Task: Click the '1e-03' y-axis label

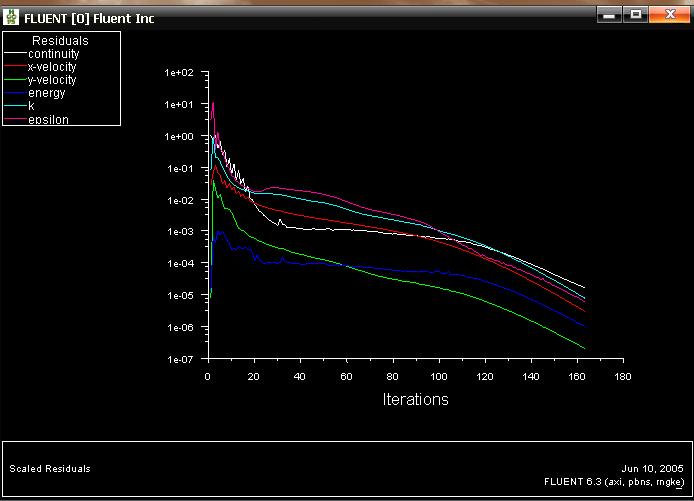Action: (x=180, y=231)
